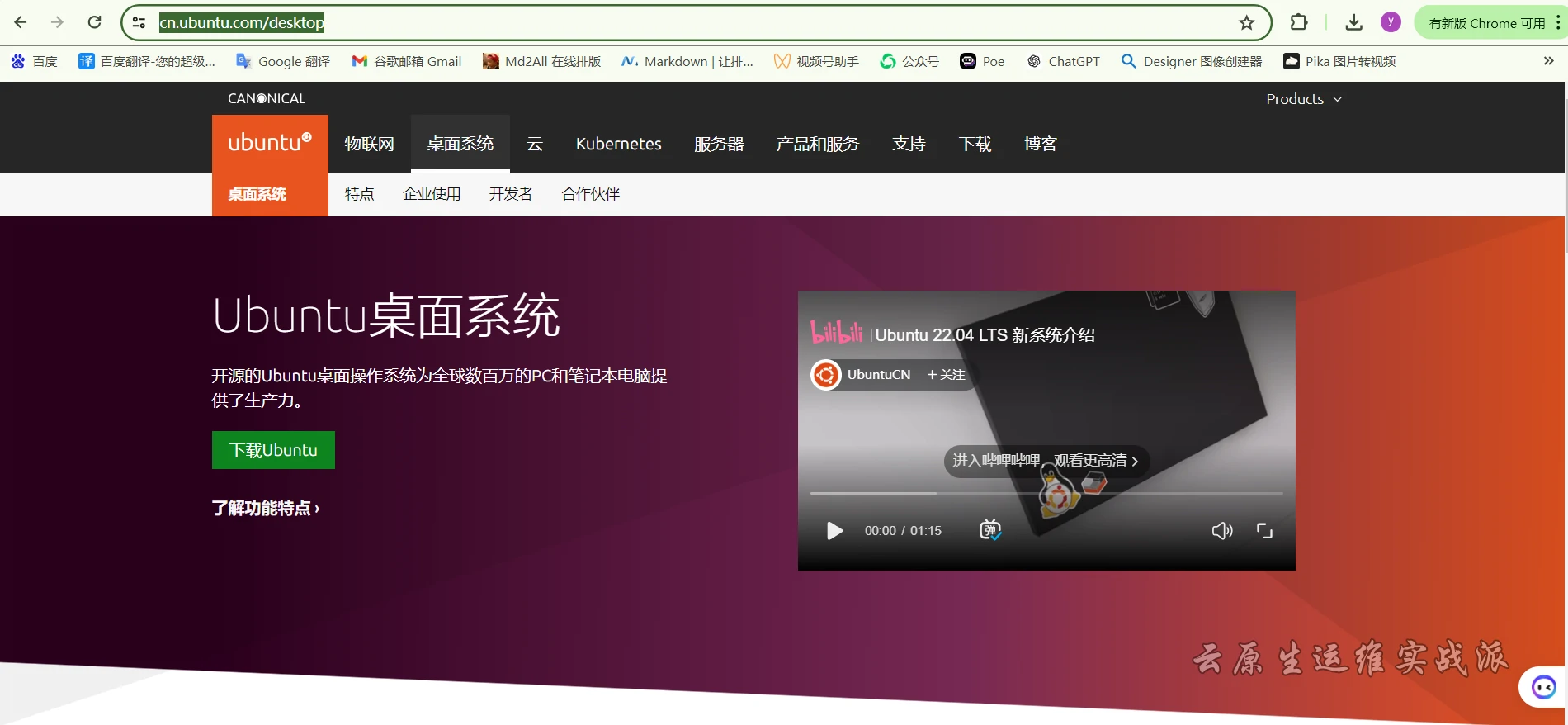This screenshot has width=1568, height=725.
Task: Open the 视频号助手 bookmark
Action: [816, 61]
